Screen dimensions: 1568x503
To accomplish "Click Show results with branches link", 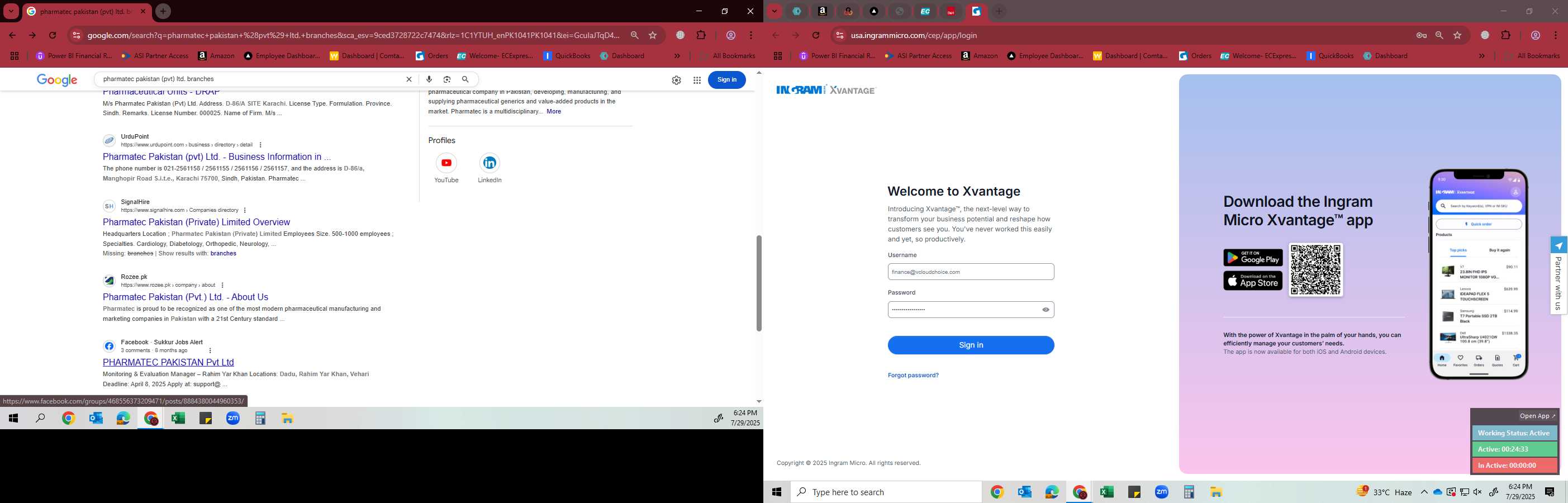I will coord(224,253).
